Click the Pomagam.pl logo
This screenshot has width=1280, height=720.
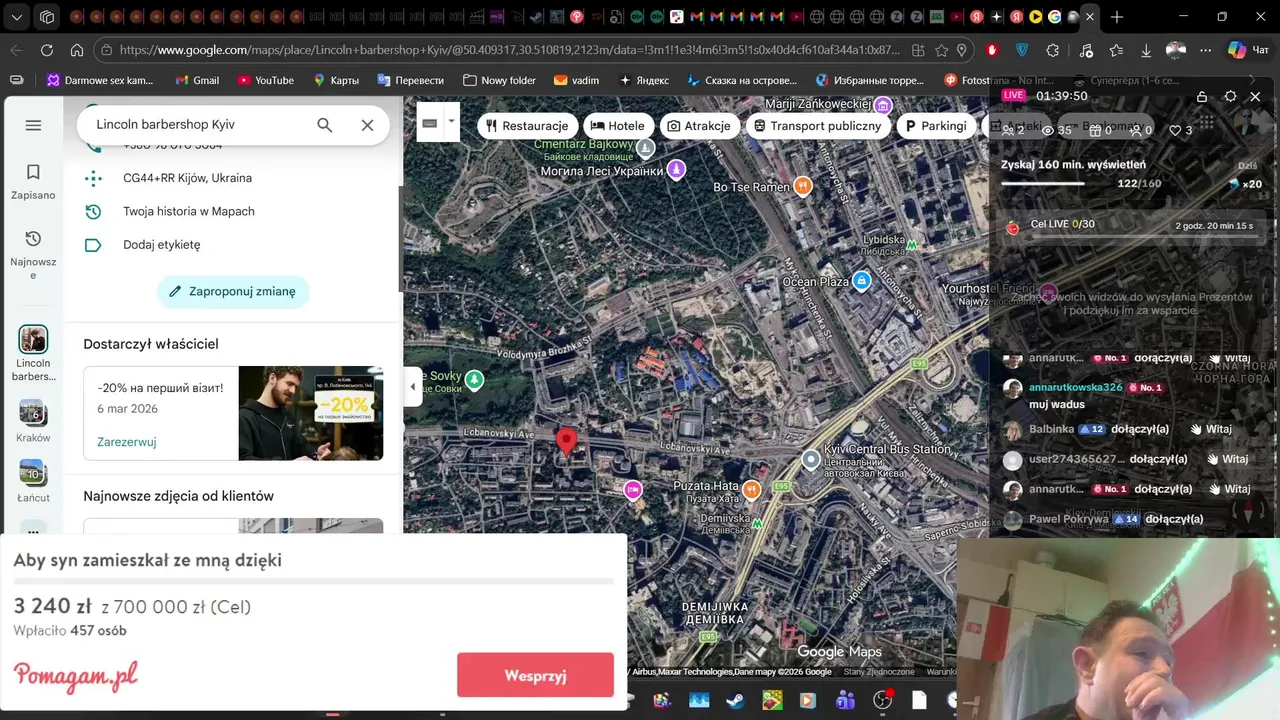(76, 677)
